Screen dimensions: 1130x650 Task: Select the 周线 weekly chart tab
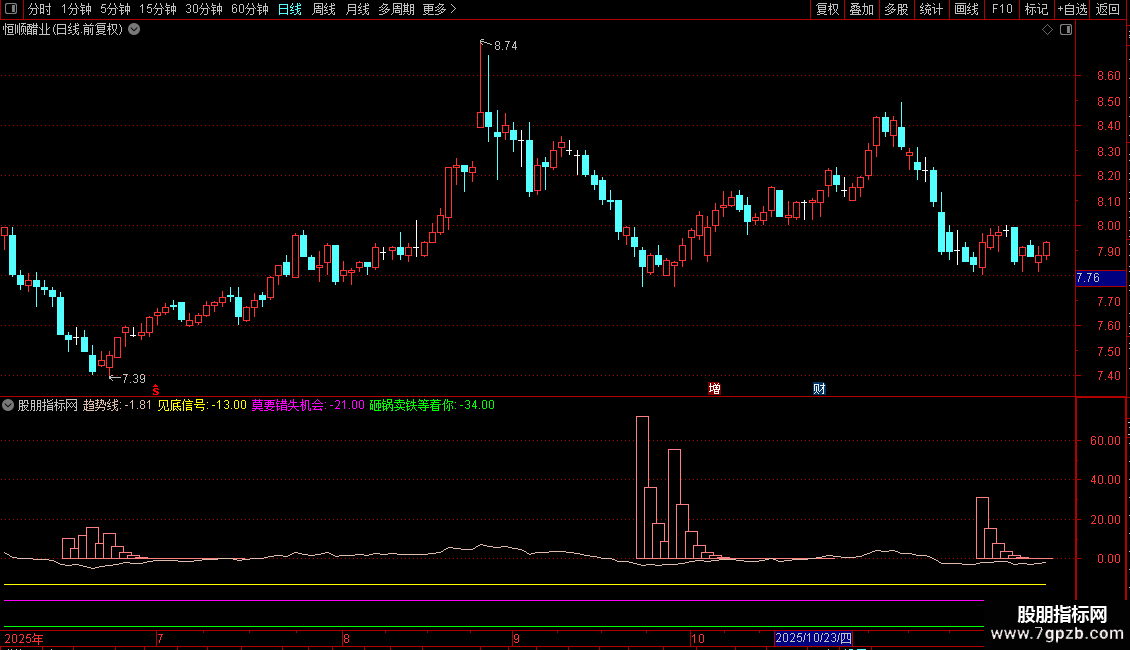click(x=324, y=9)
